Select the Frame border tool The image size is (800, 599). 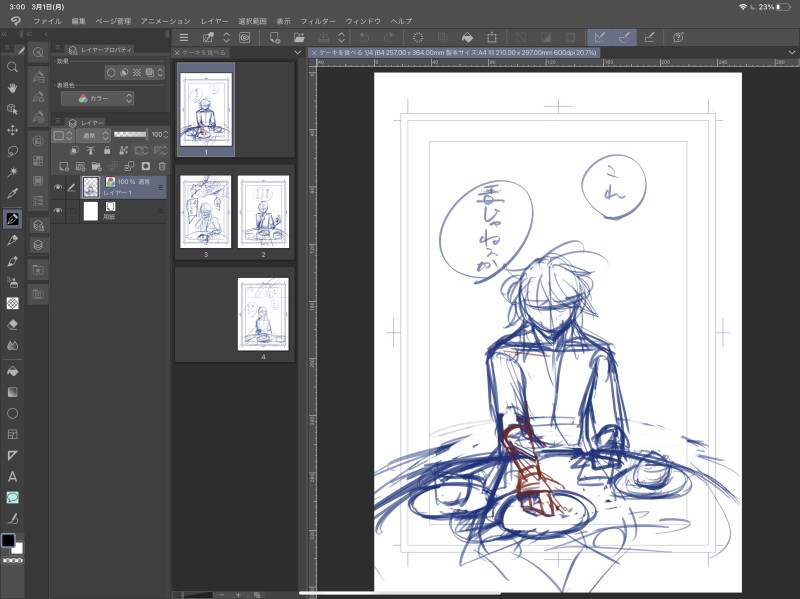pyautogui.click(x=12, y=434)
